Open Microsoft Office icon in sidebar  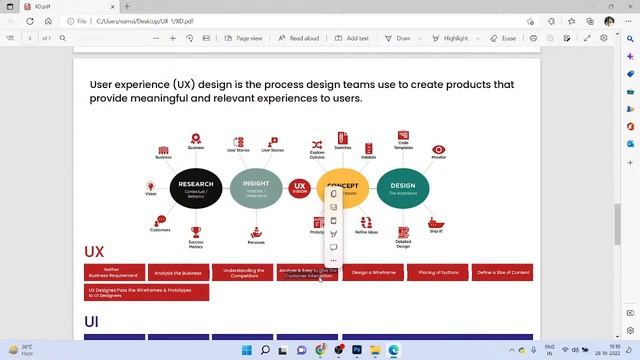pos(630,127)
